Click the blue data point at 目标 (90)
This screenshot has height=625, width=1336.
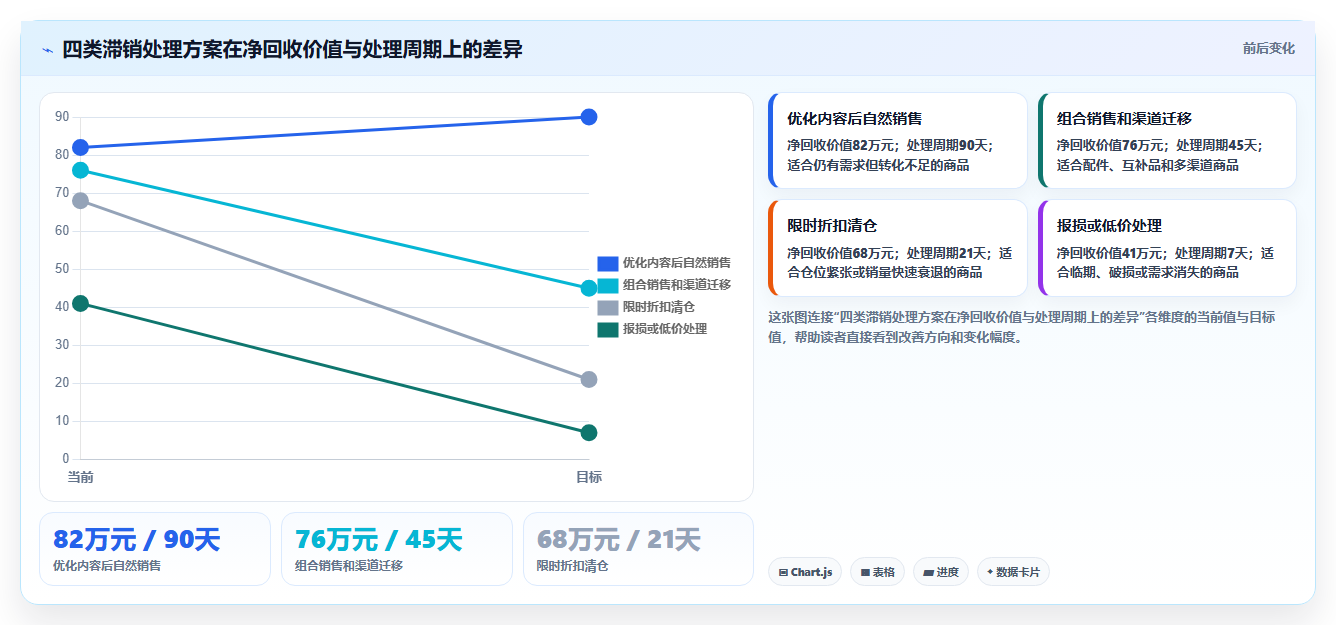pyautogui.click(x=589, y=117)
